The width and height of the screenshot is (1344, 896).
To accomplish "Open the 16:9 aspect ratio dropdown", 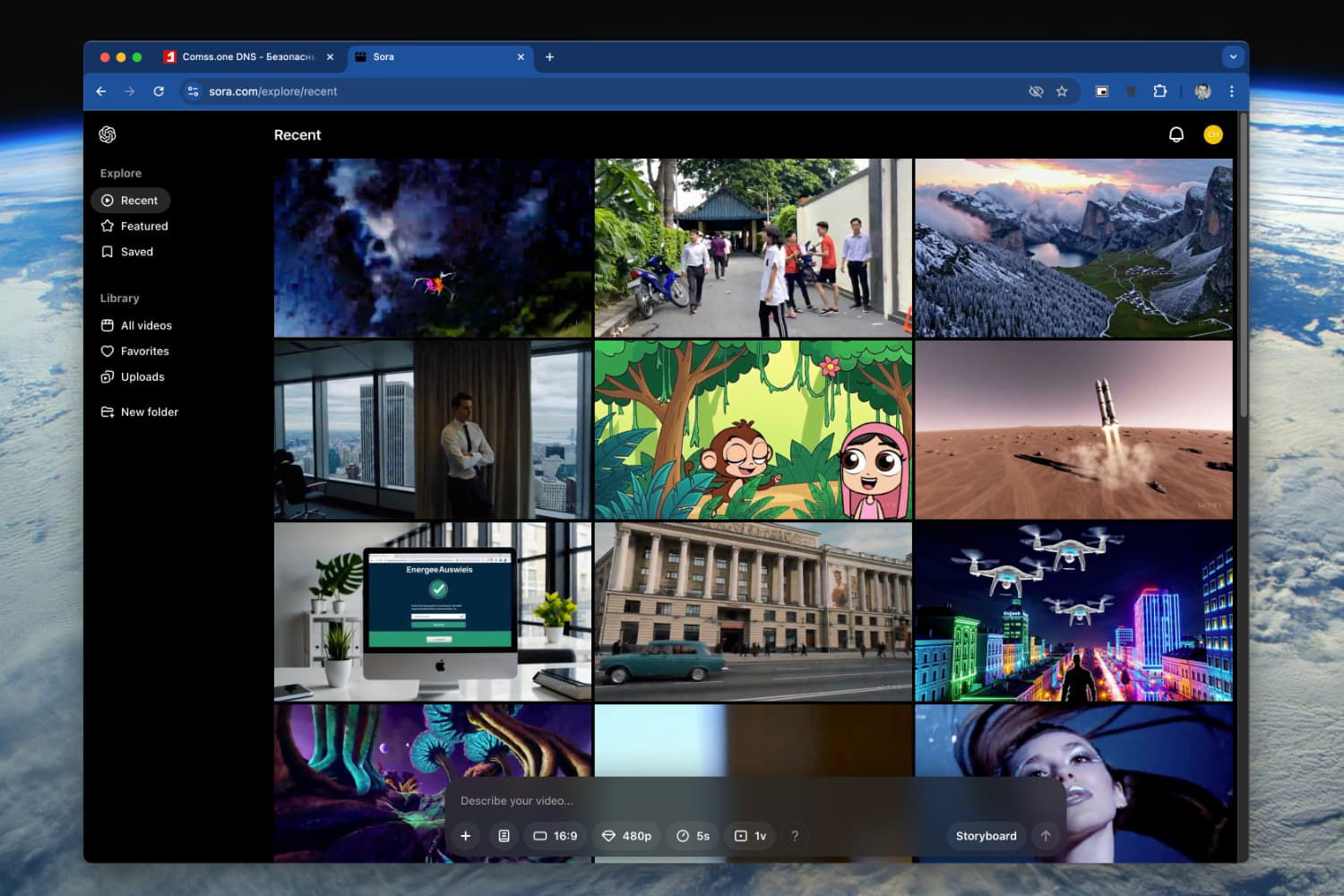I will coord(556,836).
